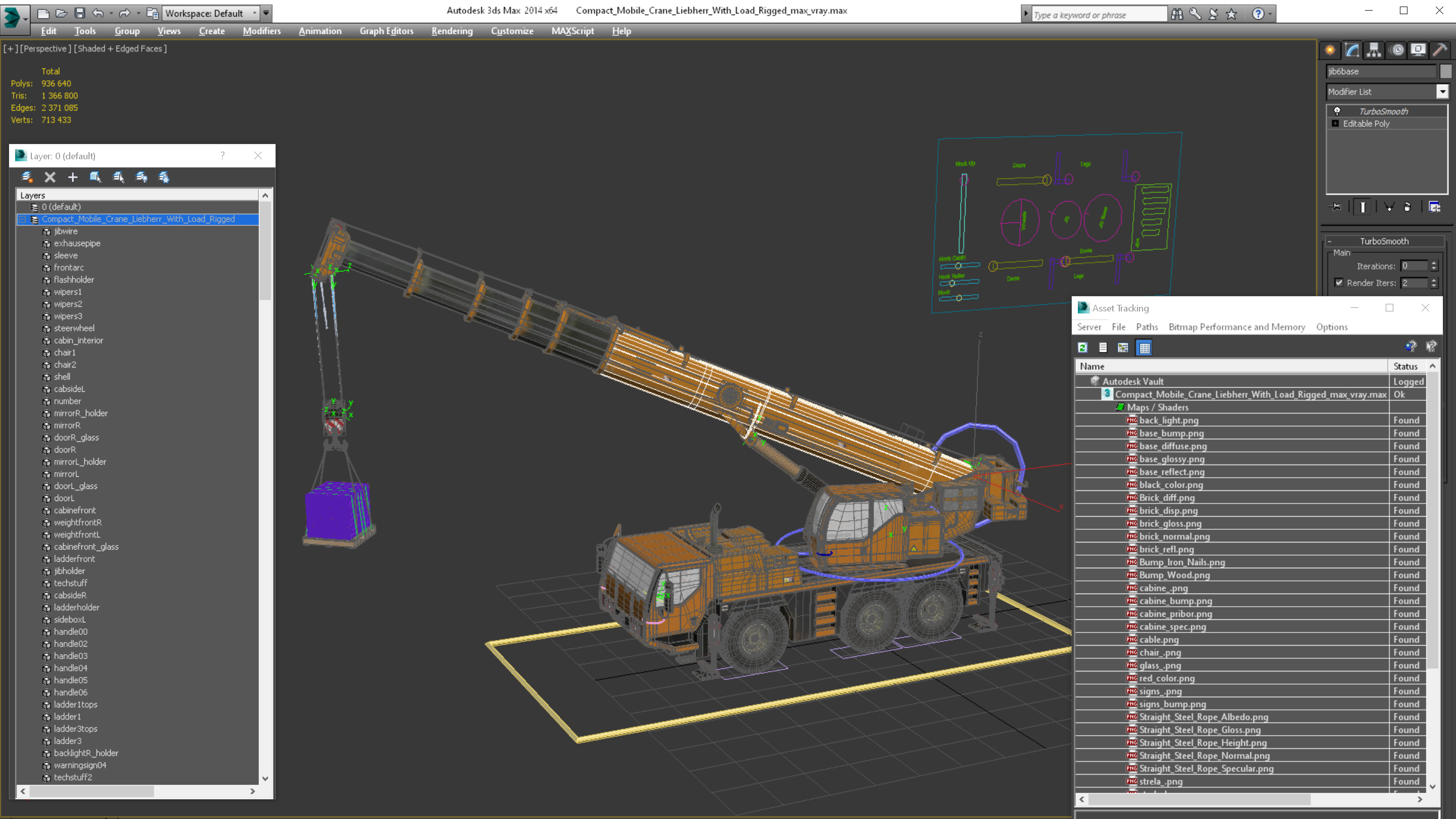Open the MAXScript menu
Screen dimensions: 1456x819
(573, 31)
